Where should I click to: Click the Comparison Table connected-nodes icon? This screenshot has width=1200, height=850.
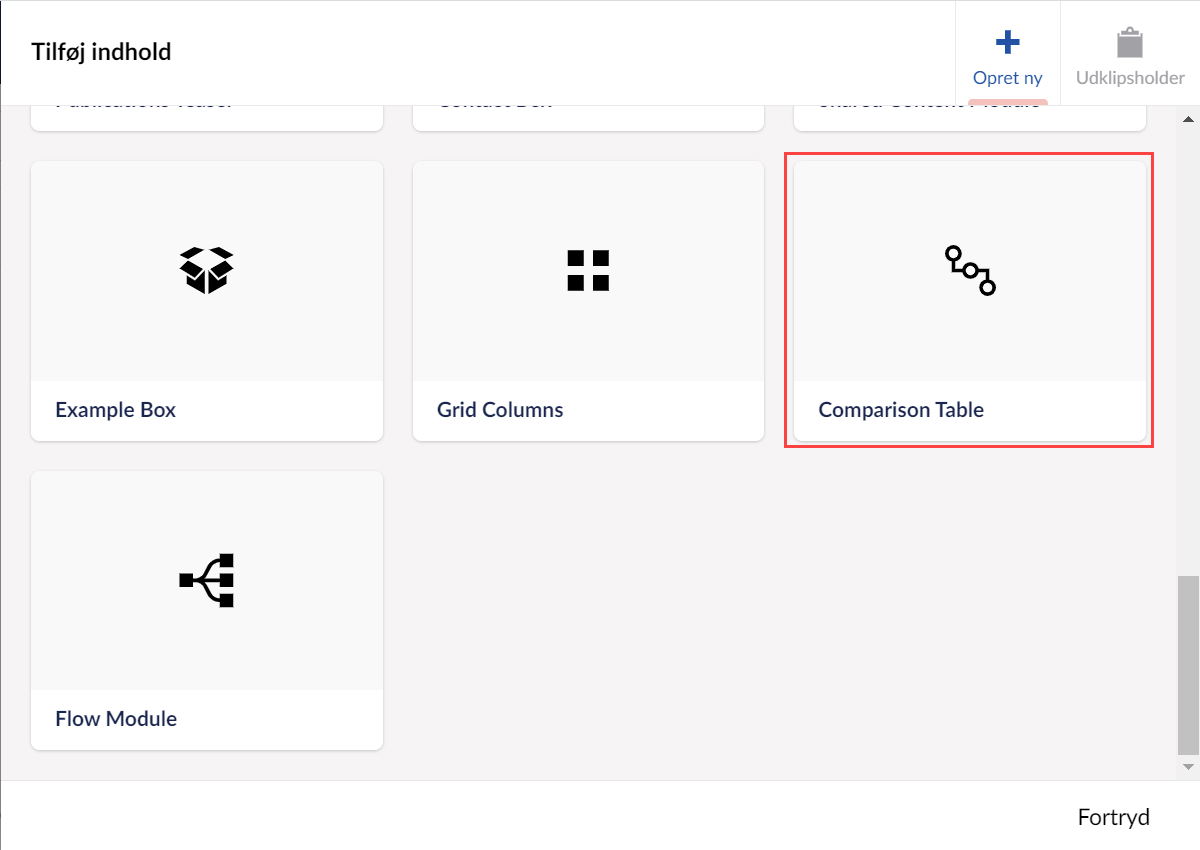(x=970, y=270)
